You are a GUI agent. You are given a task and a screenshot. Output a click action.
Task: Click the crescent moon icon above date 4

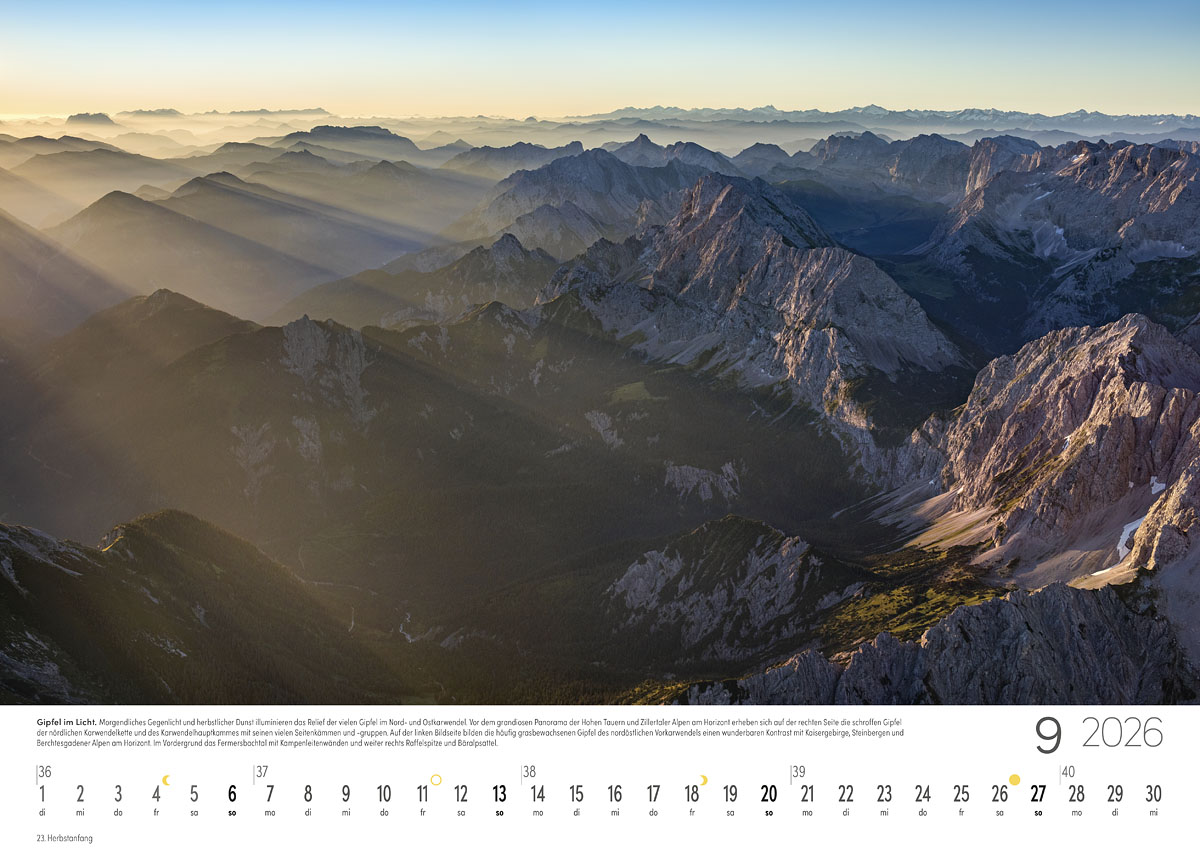(166, 780)
